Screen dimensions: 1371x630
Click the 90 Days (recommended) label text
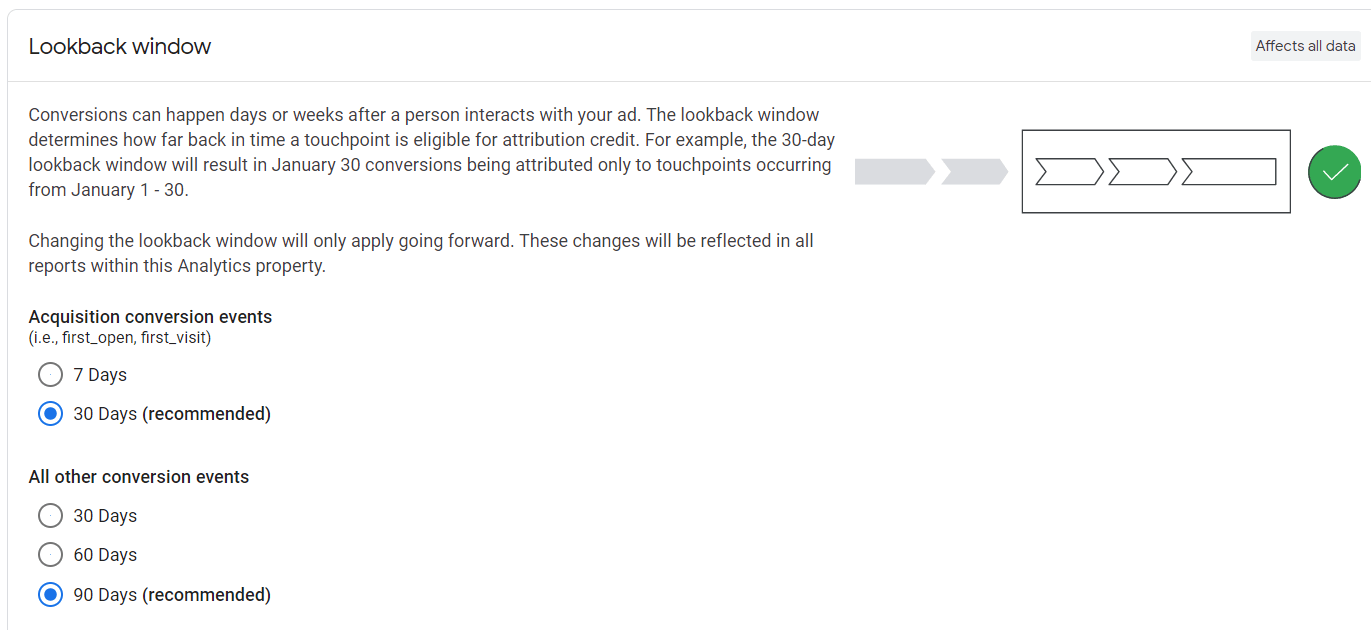pos(172,594)
